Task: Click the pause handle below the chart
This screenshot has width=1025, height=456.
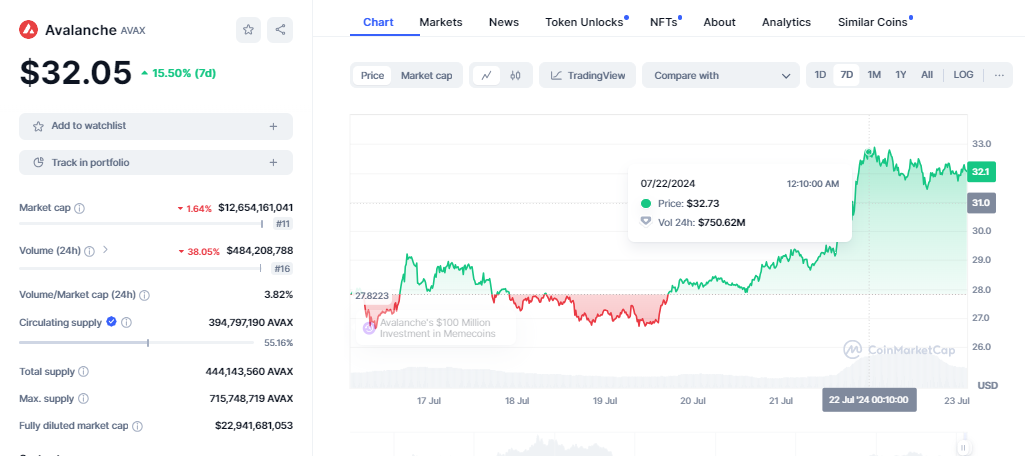Action: click(963, 447)
